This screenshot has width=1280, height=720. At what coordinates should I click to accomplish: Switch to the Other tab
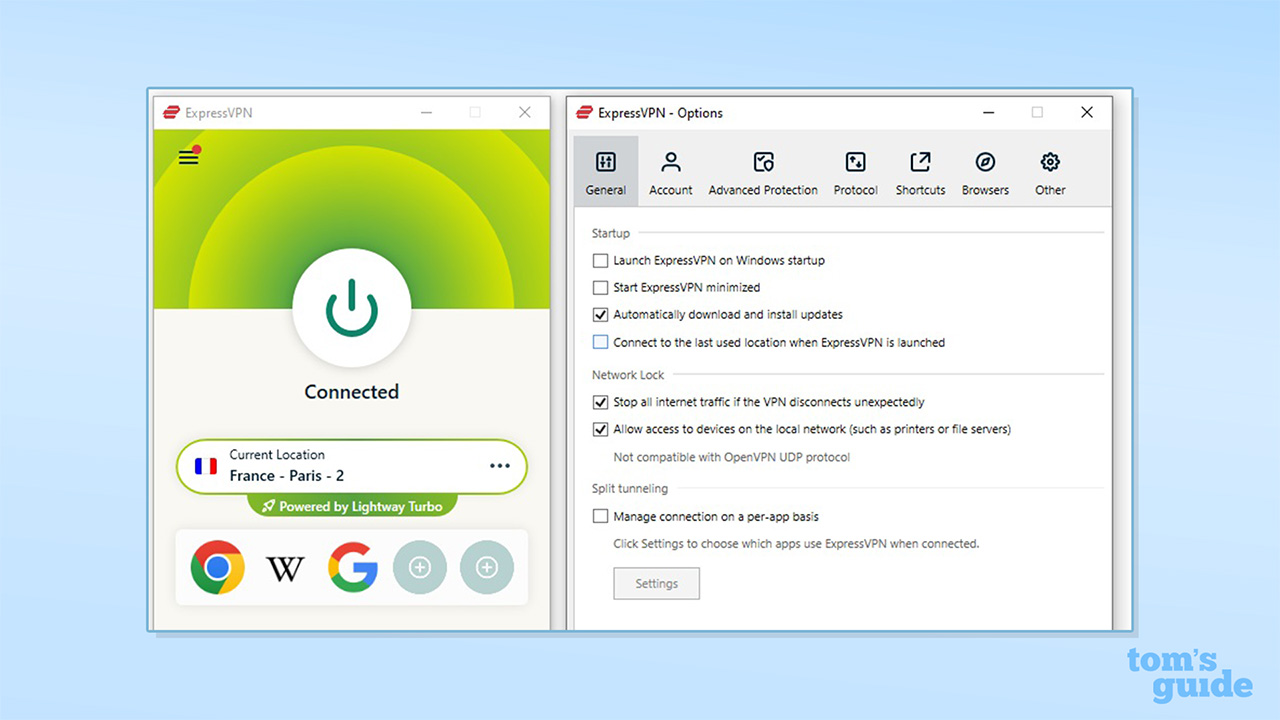[1050, 172]
